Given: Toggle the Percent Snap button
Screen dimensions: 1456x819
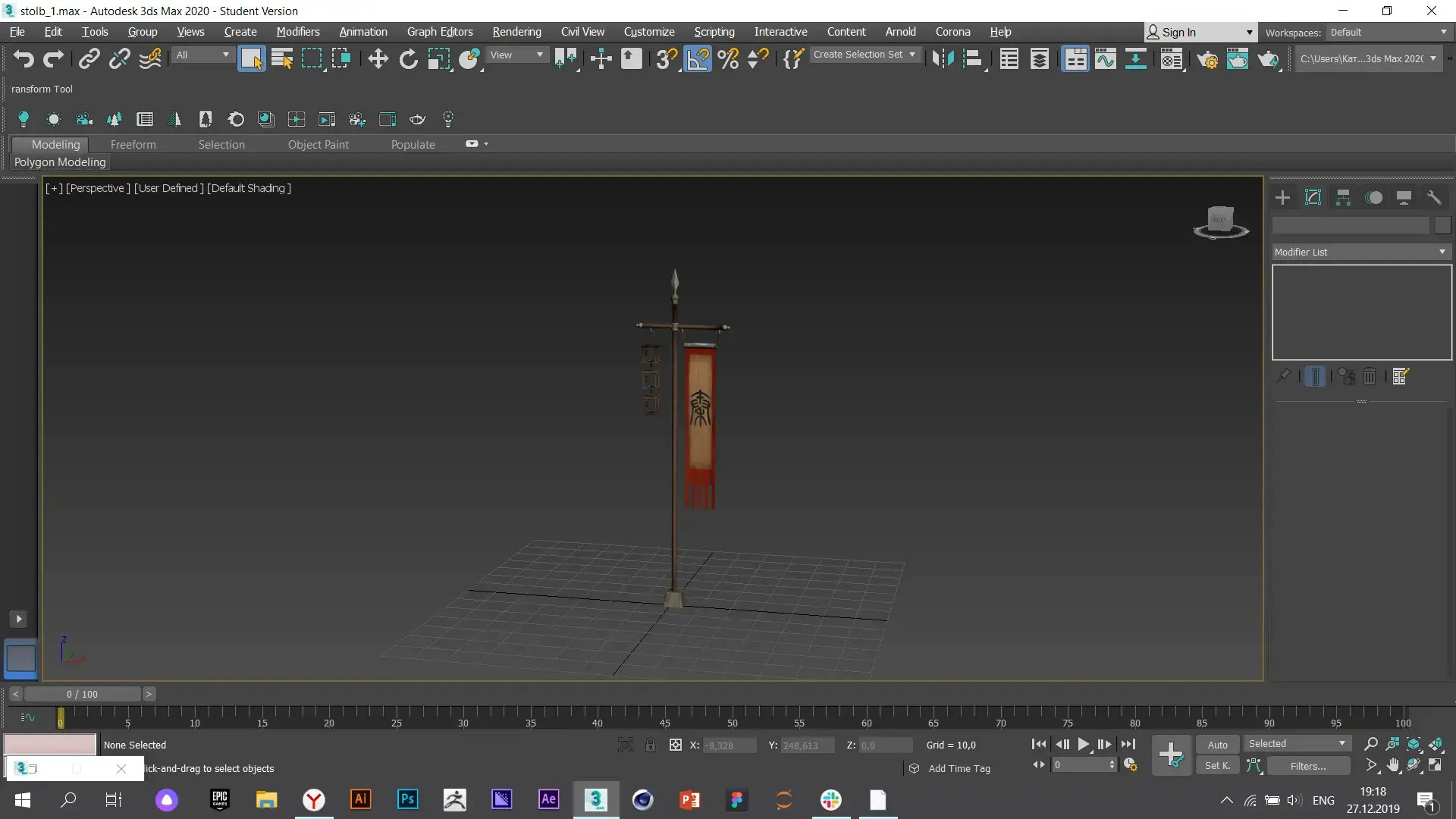Looking at the screenshot, I should [728, 58].
